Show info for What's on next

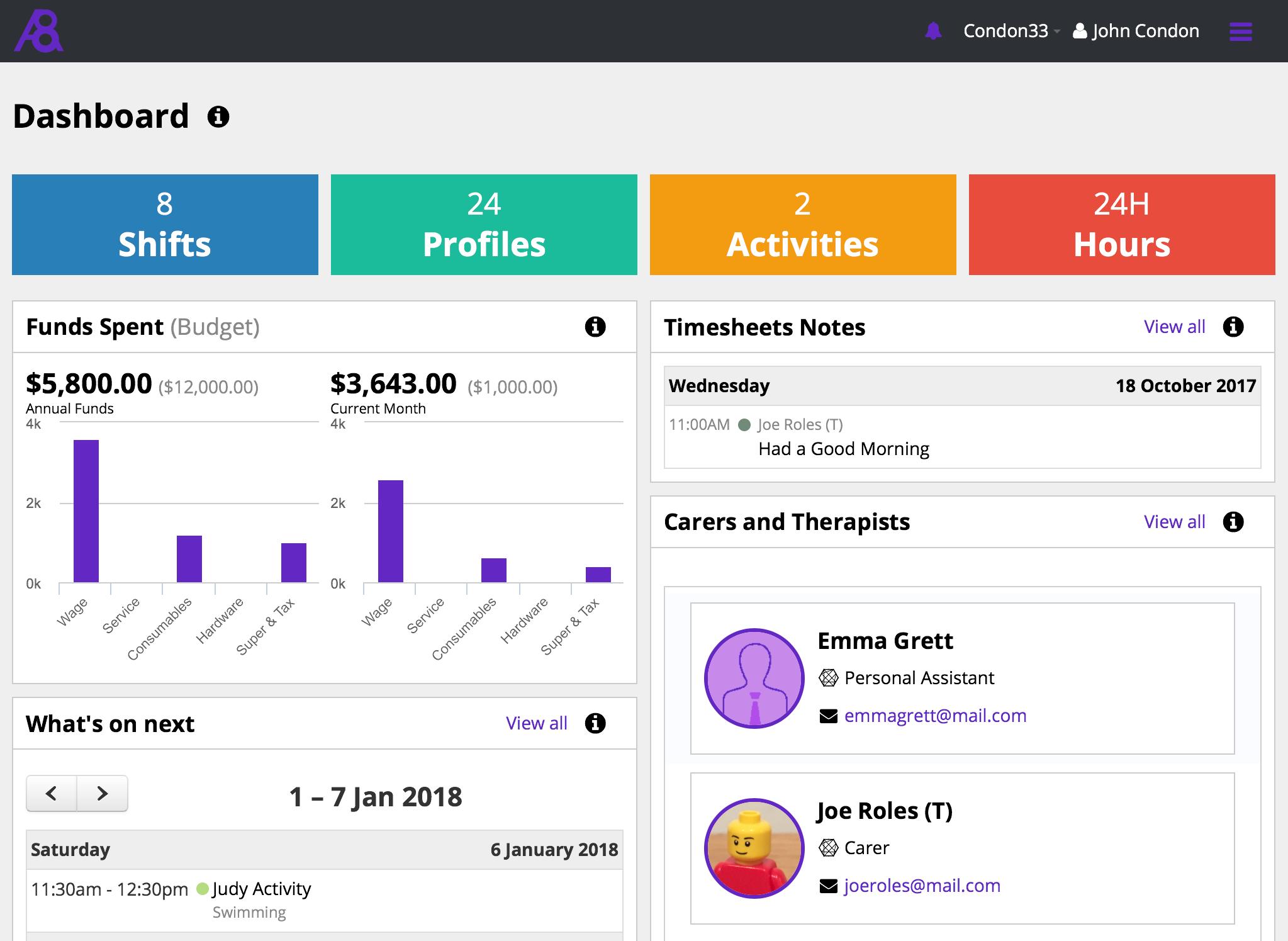[595, 723]
